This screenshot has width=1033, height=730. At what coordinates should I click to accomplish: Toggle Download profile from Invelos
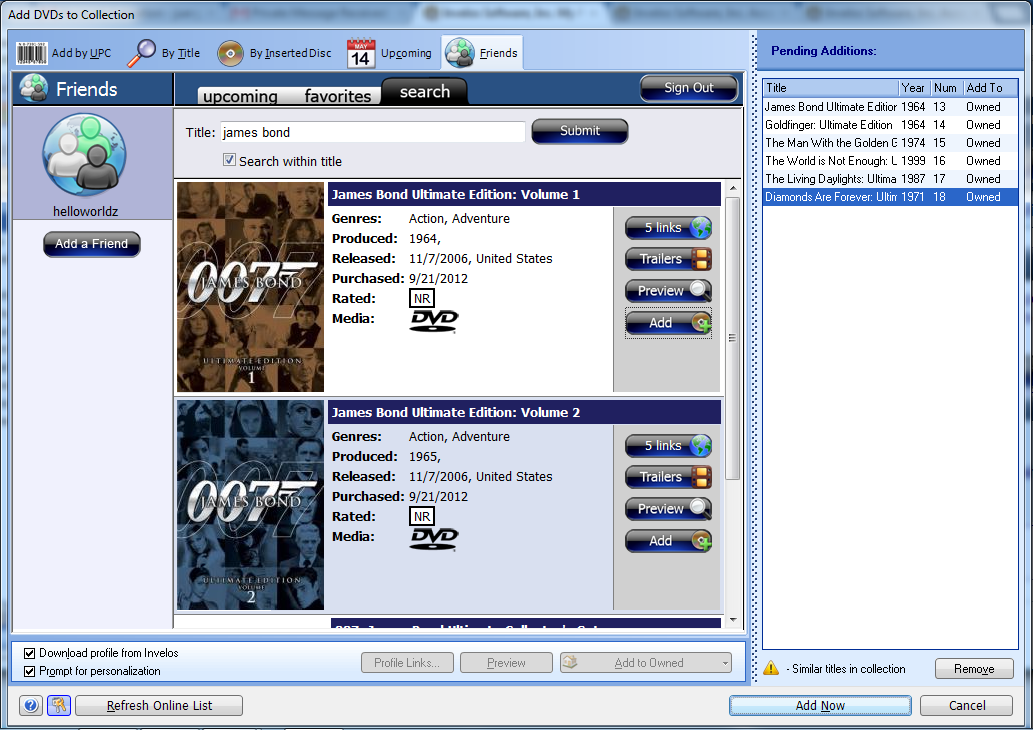coord(29,653)
